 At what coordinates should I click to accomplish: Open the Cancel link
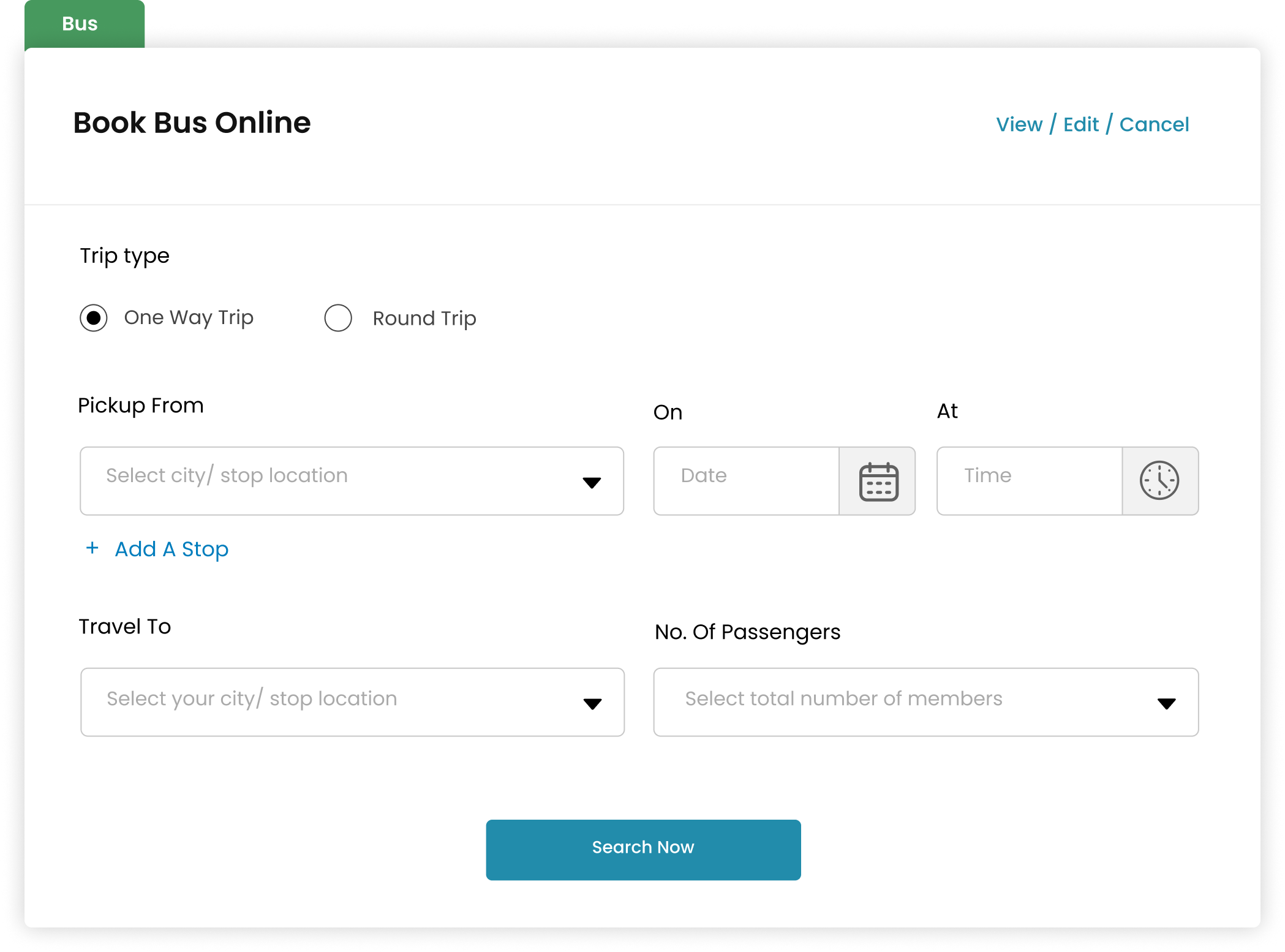point(1154,124)
